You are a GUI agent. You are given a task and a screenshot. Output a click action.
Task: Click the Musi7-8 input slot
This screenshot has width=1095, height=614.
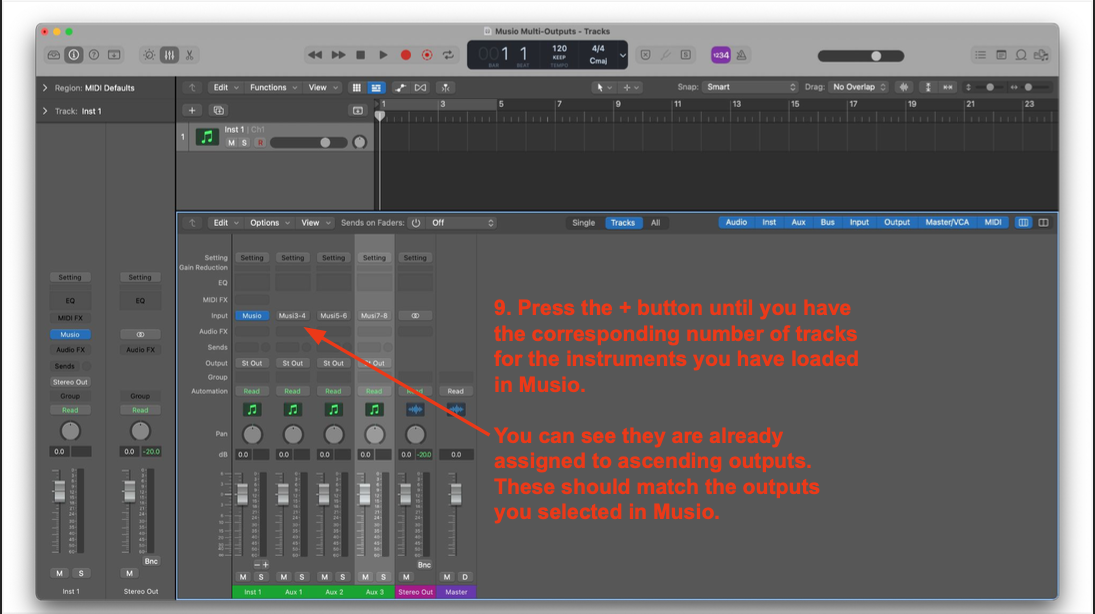[374, 316]
